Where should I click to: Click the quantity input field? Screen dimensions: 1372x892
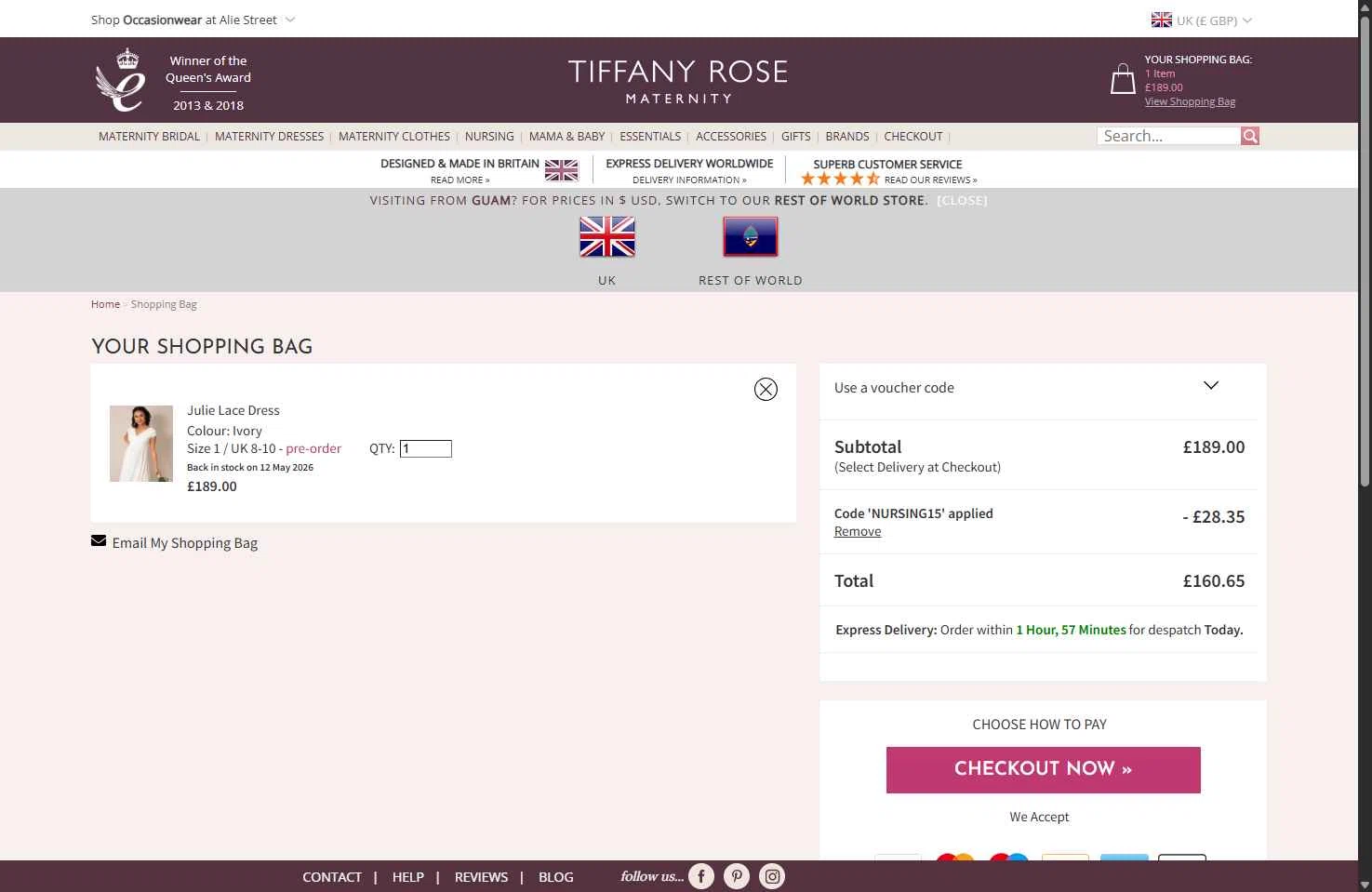click(426, 448)
